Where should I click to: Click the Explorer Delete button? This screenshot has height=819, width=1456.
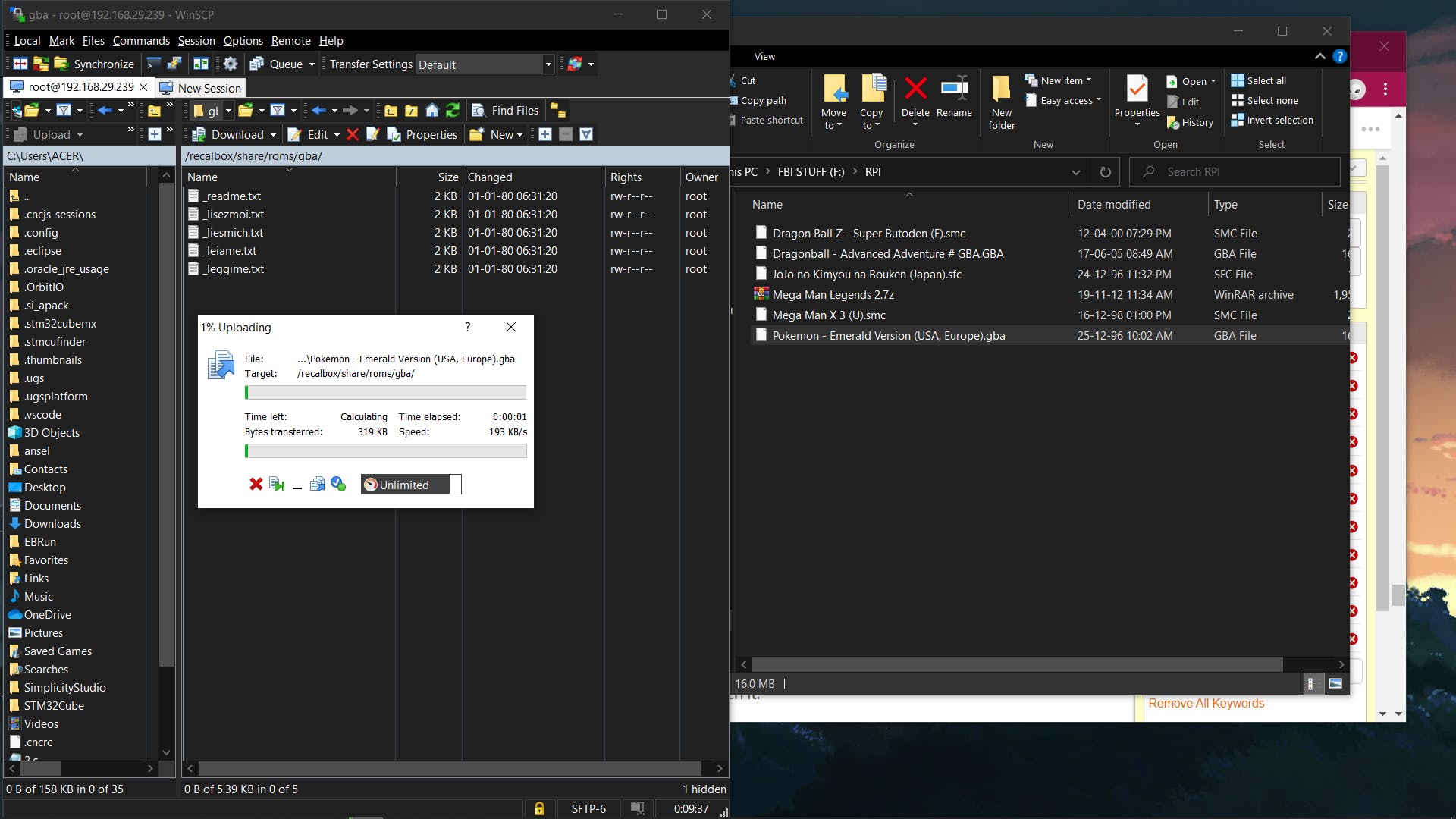pyautogui.click(x=915, y=100)
